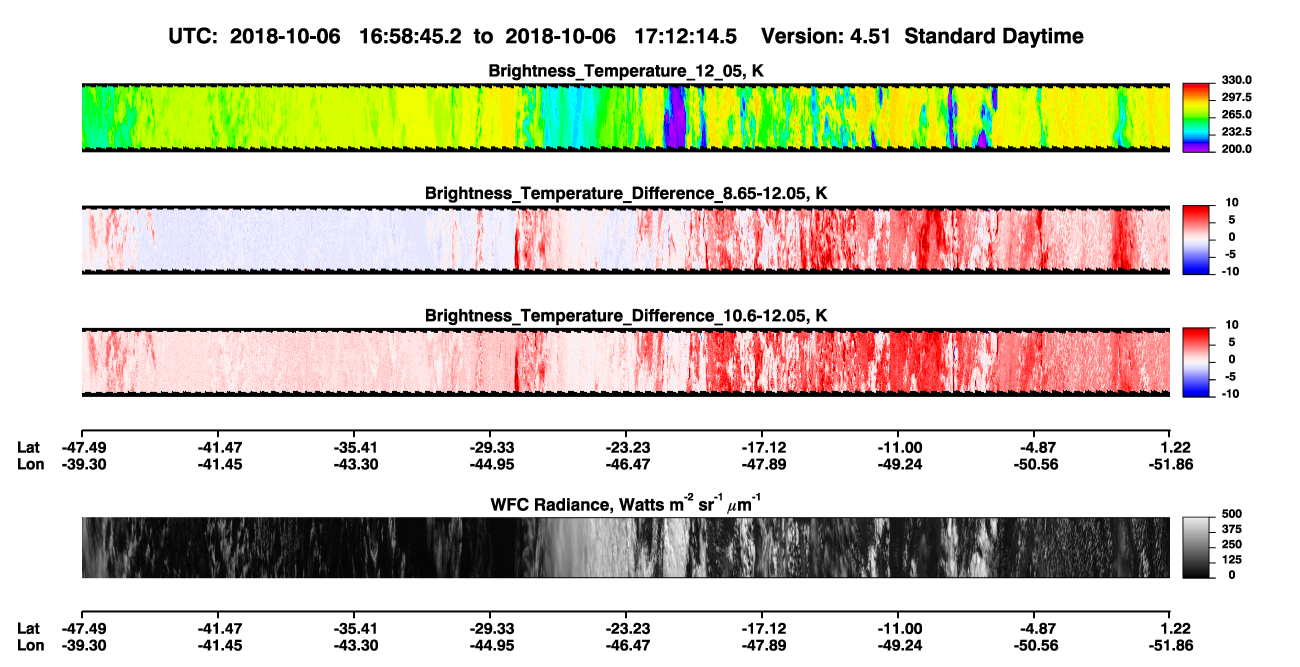
Task: Click 'Lat' label on the bottom axis under WFC strip
Action: tap(29, 628)
